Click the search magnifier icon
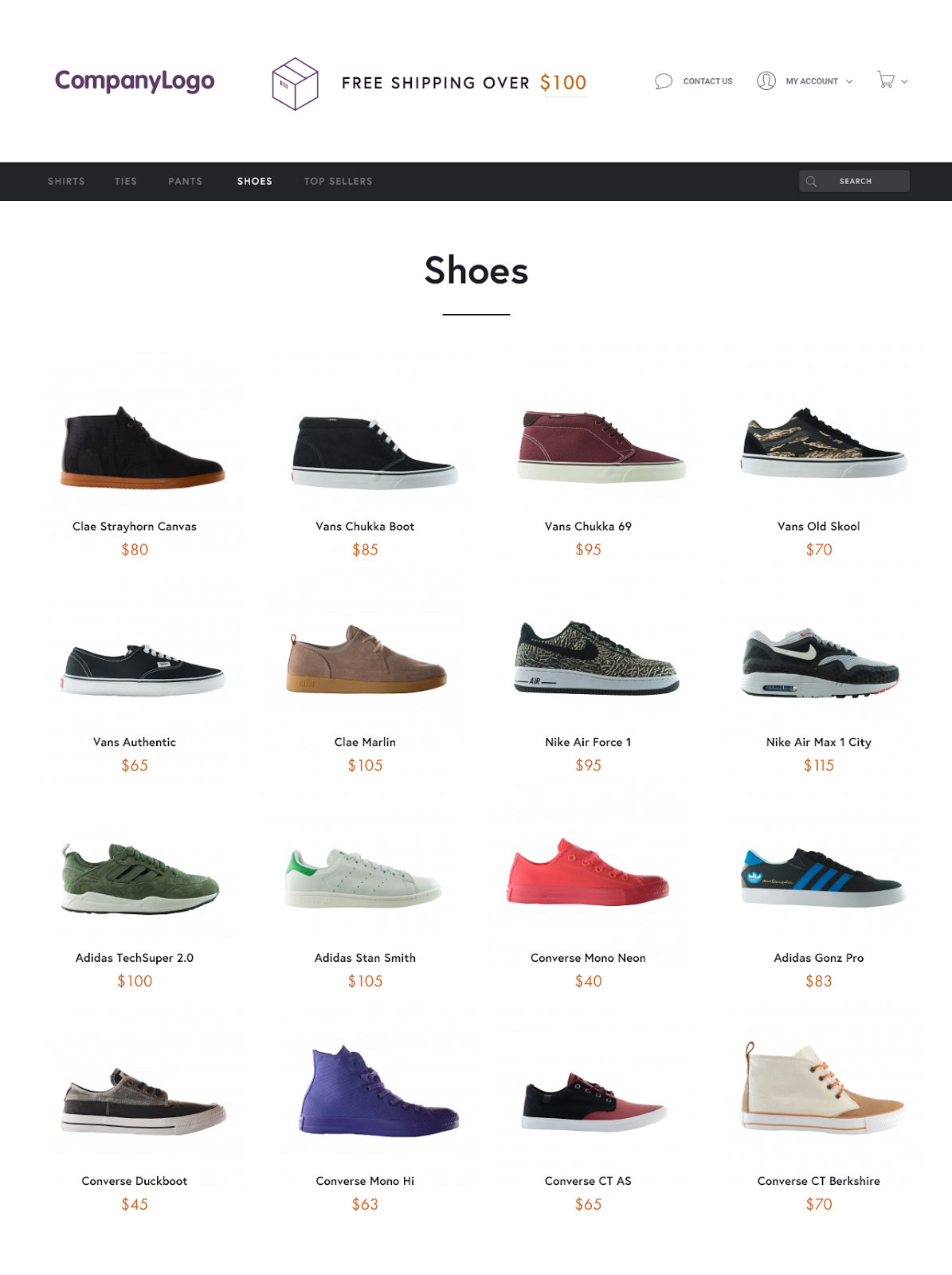The image size is (952, 1275). (811, 181)
